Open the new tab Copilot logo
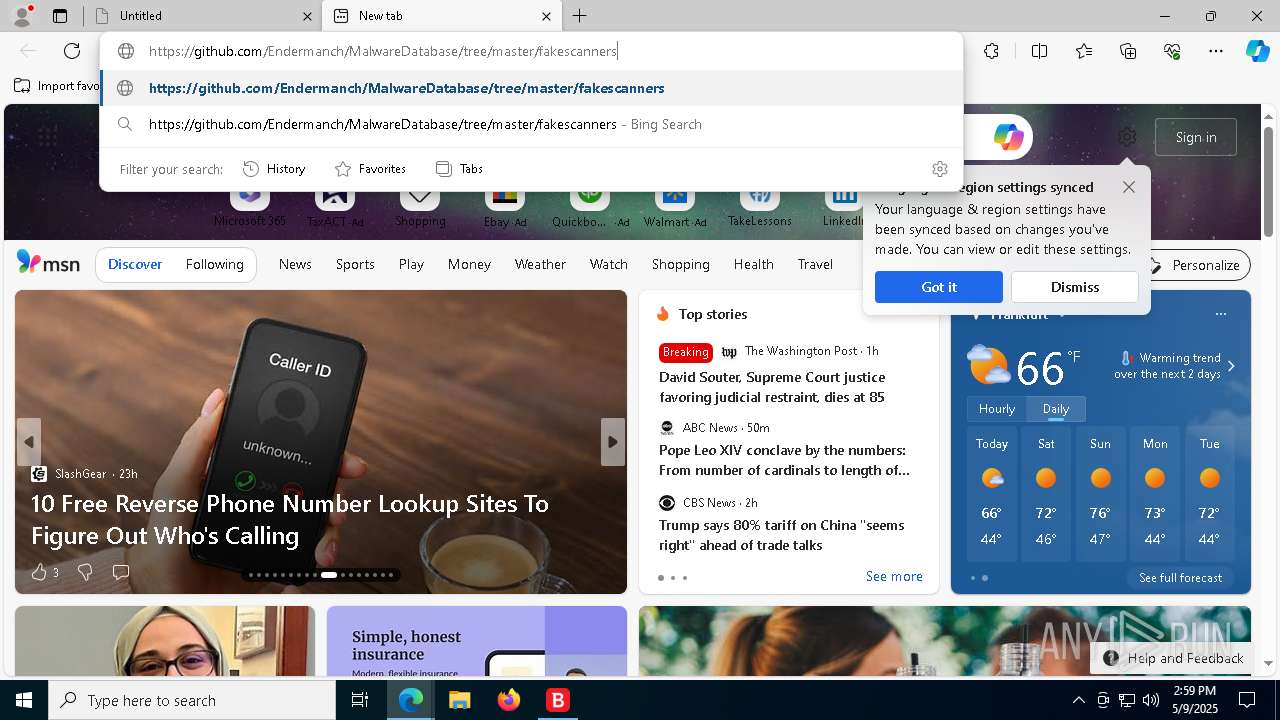The height and width of the screenshot is (720, 1280). 1008,137
